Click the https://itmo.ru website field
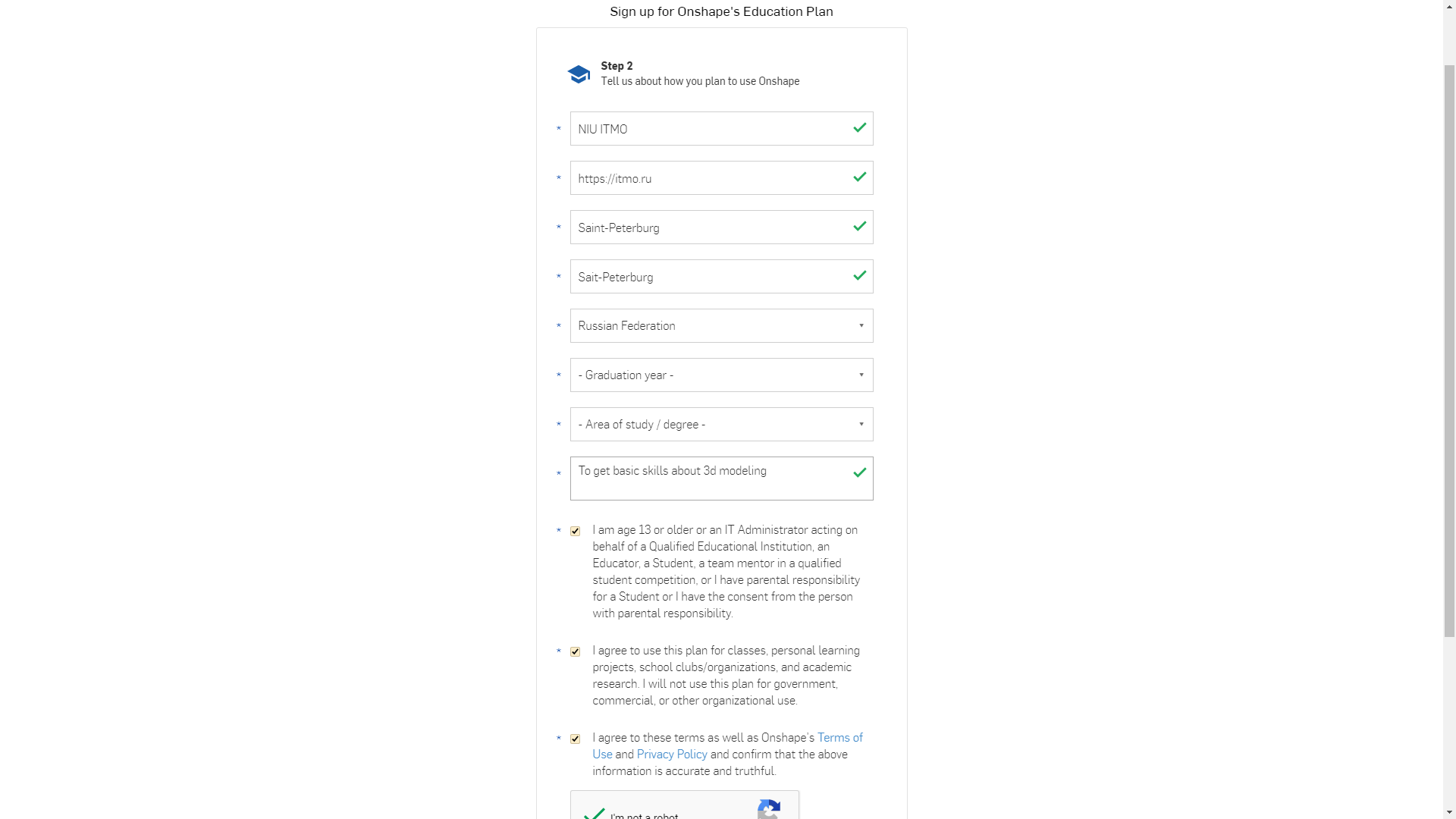 click(x=721, y=177)
